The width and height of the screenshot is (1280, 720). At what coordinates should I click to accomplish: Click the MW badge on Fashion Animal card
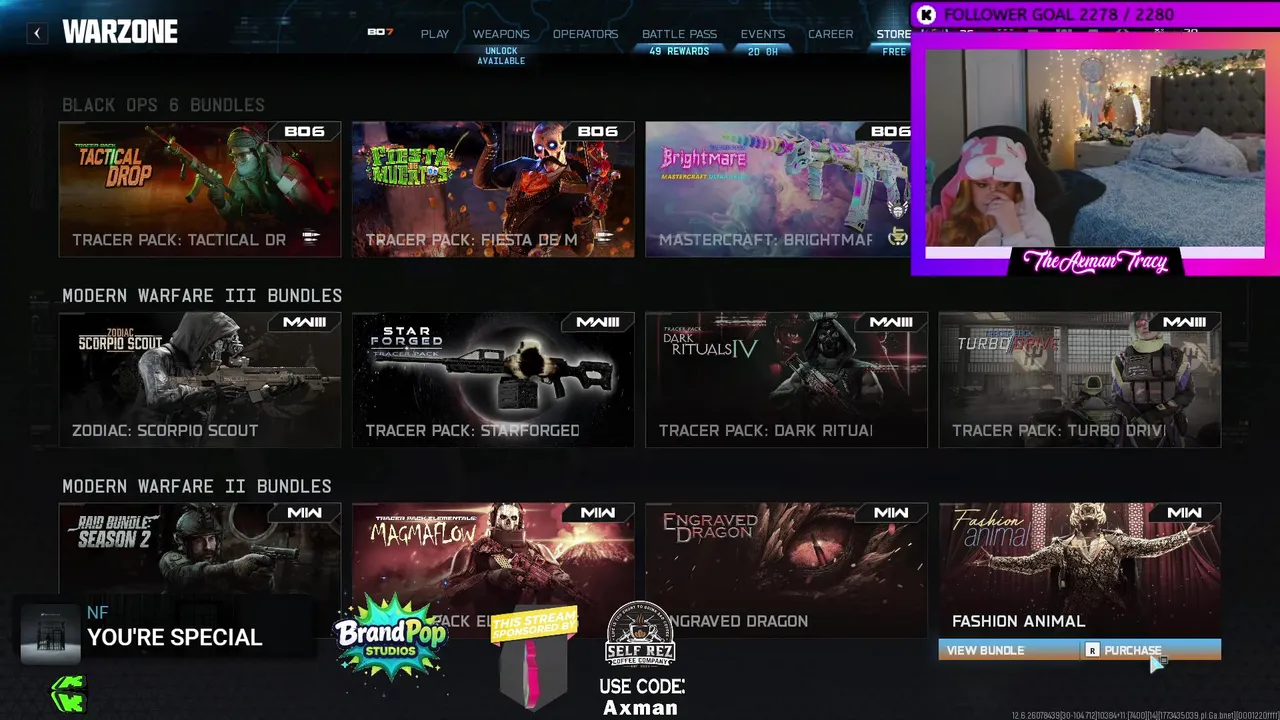pos(1184,513)
